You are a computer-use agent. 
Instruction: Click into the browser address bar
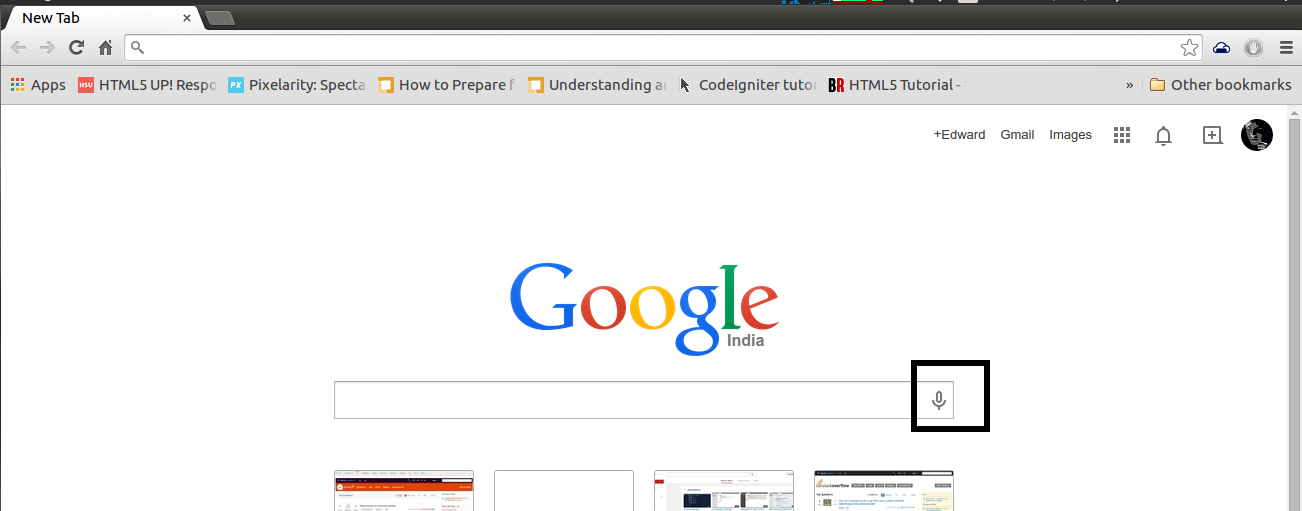(x=662, y=47)
